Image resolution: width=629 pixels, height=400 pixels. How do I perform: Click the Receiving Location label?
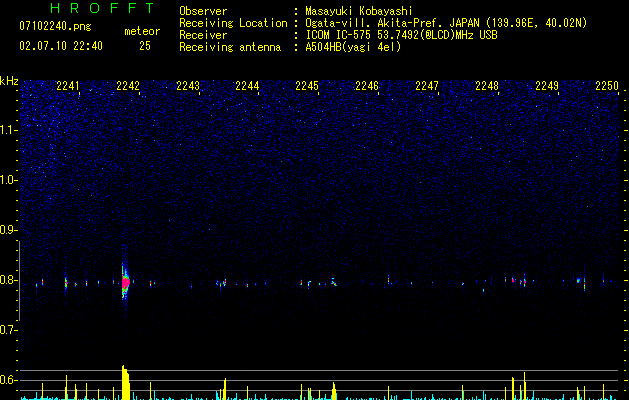233,23
